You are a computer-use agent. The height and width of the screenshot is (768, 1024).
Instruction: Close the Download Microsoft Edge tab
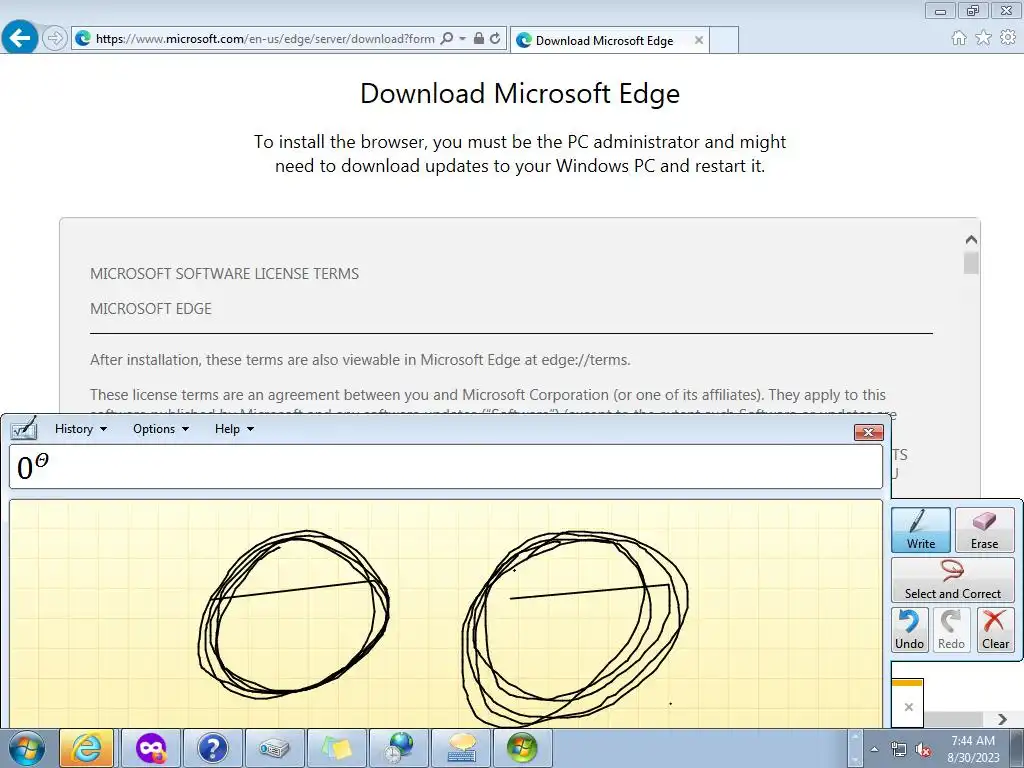[699, 40]
